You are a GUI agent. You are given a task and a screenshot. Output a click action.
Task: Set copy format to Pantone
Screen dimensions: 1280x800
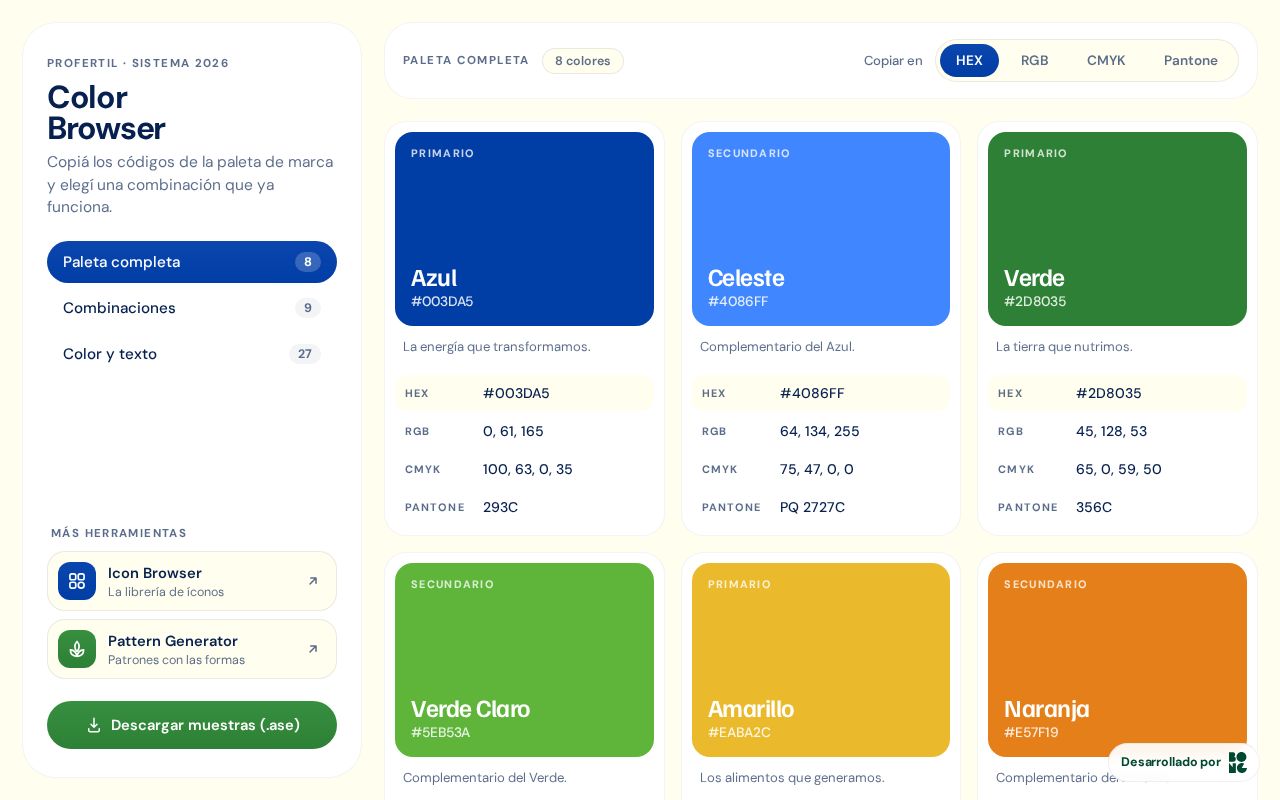click(x=1191, y=61)
